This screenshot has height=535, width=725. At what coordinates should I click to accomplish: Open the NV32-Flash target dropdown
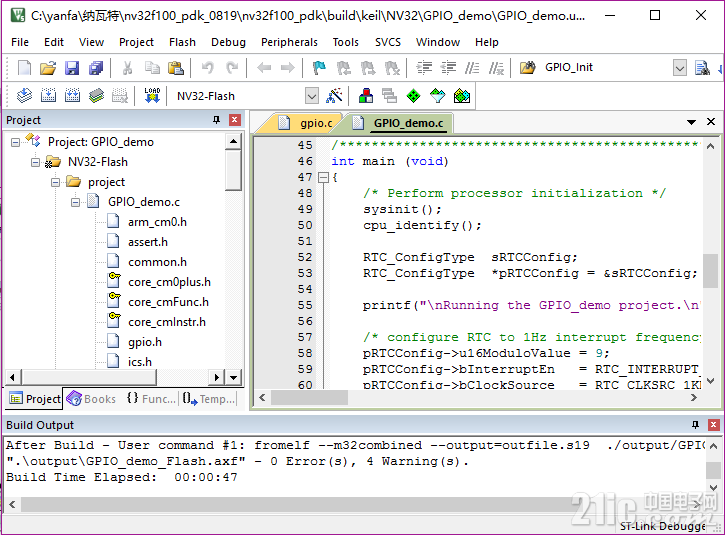312,96
